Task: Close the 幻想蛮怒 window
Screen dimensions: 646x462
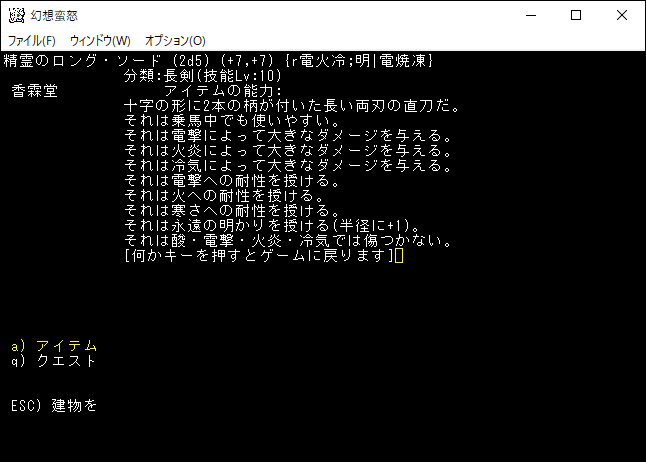Action: tap(622, 16)
